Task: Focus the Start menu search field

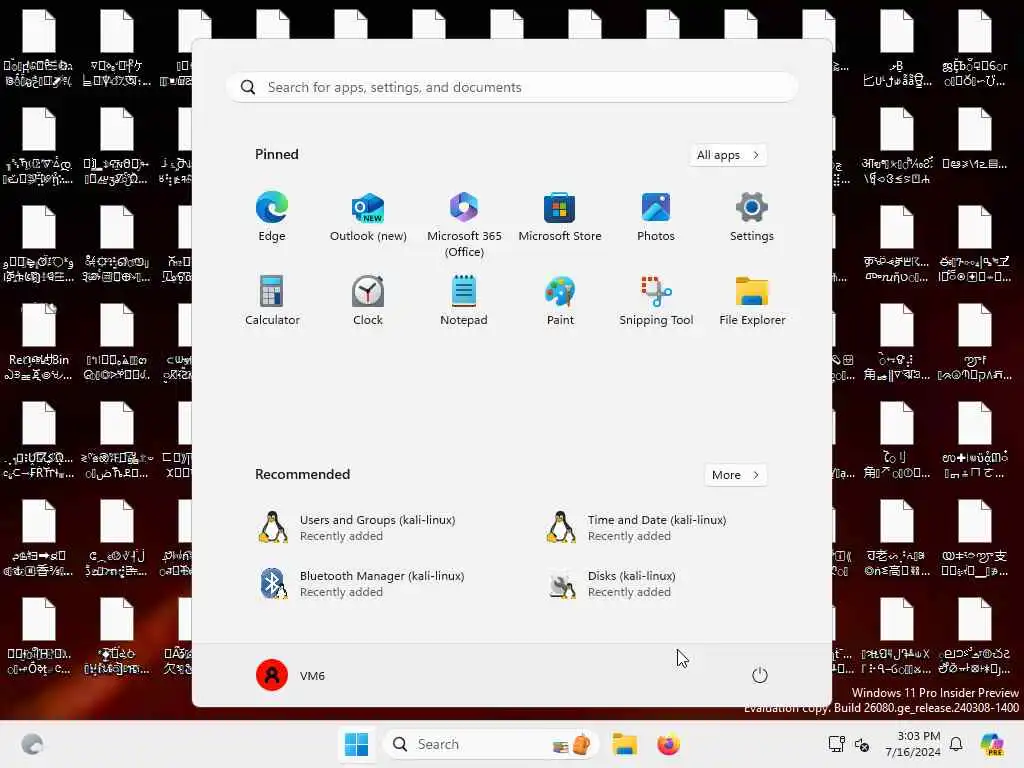Action: coord(512,87)
